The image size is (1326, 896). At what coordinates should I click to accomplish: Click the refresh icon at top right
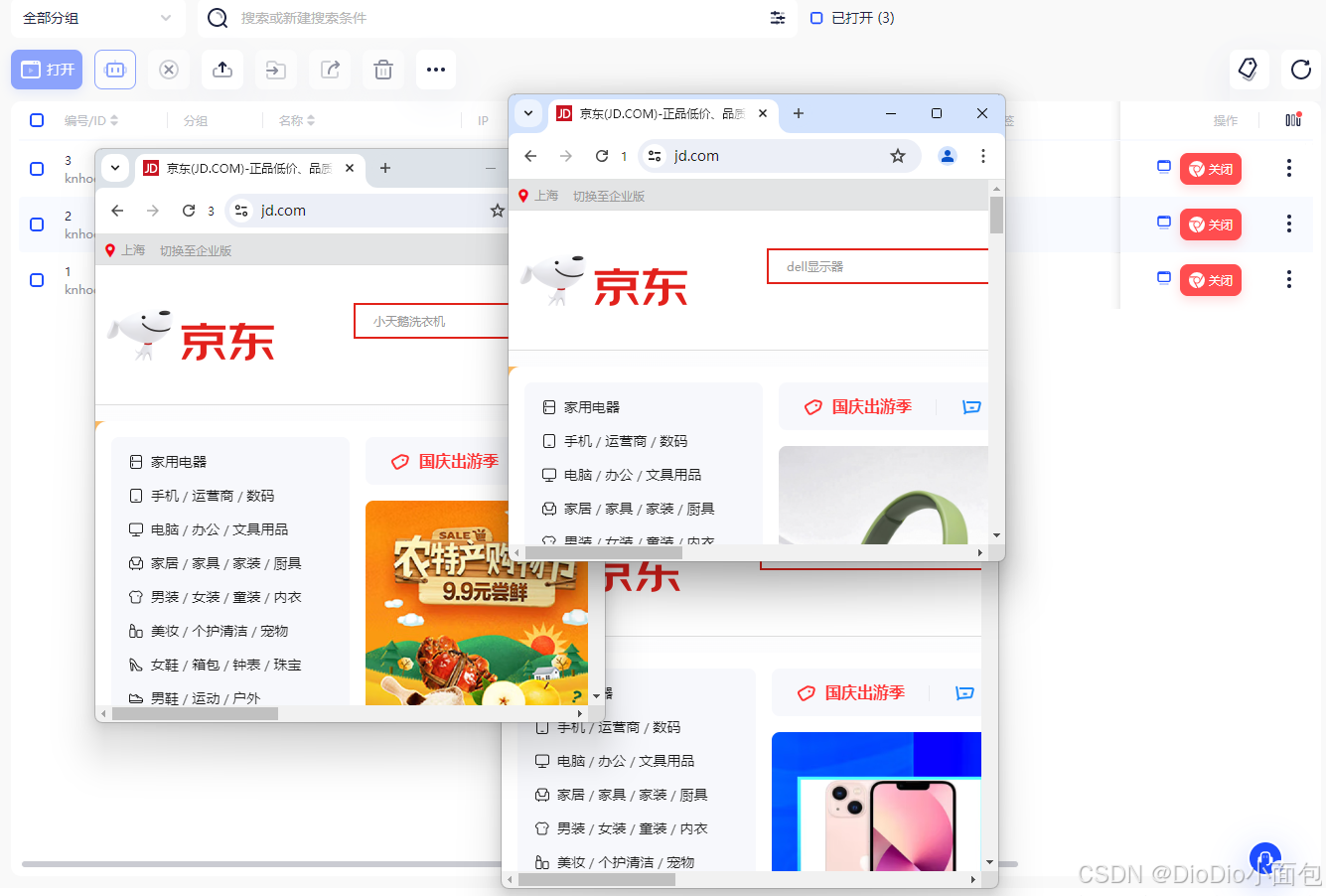point(1300,70)
